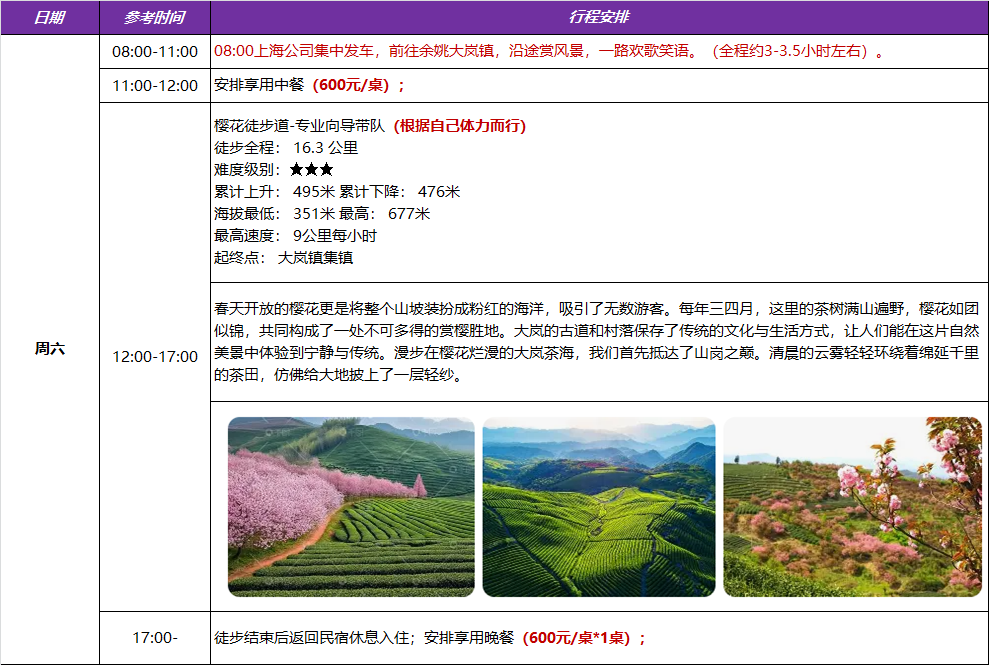Click the 徒步全程 16.3 公里 line
Screen dimensions: 989x665
coord(286,148)
